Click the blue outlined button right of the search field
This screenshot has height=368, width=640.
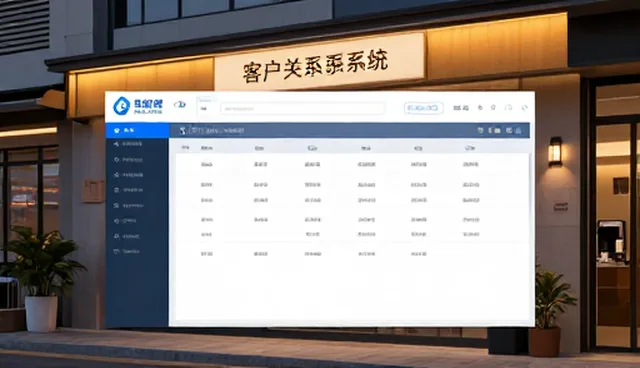coord(423,108)
